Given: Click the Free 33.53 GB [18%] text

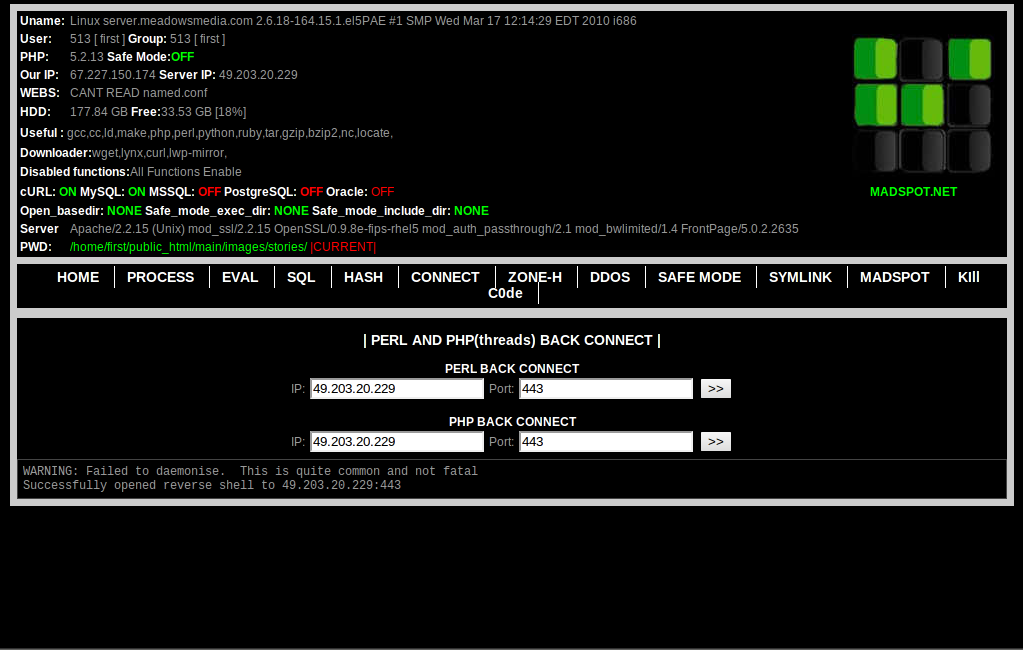Looking at the screenshot, I should pos(189,112).
